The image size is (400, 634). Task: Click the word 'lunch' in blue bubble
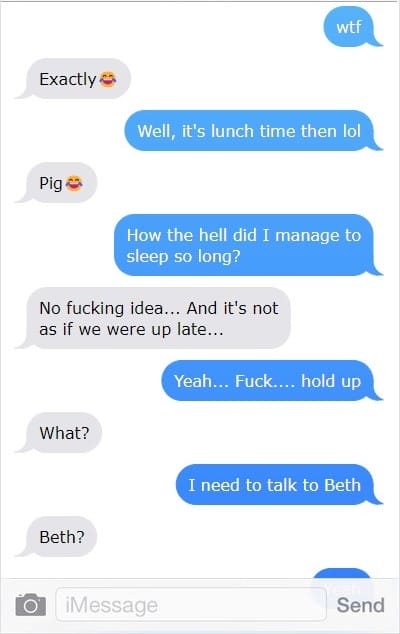232,131
